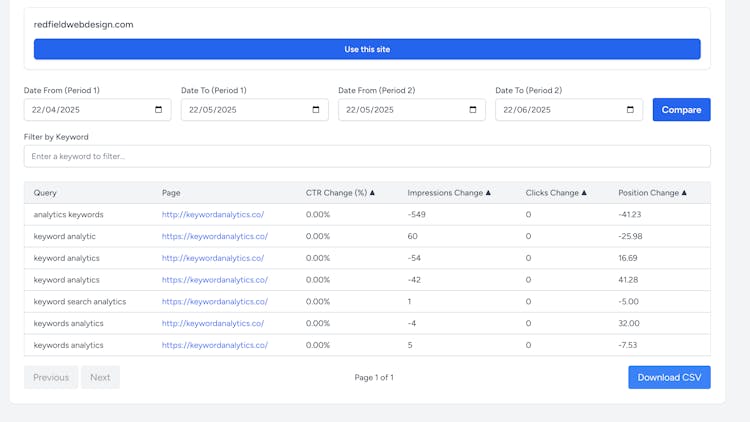Click the Use this site button
Viewport: 750px width, 422px height.
tap(367, 49)
